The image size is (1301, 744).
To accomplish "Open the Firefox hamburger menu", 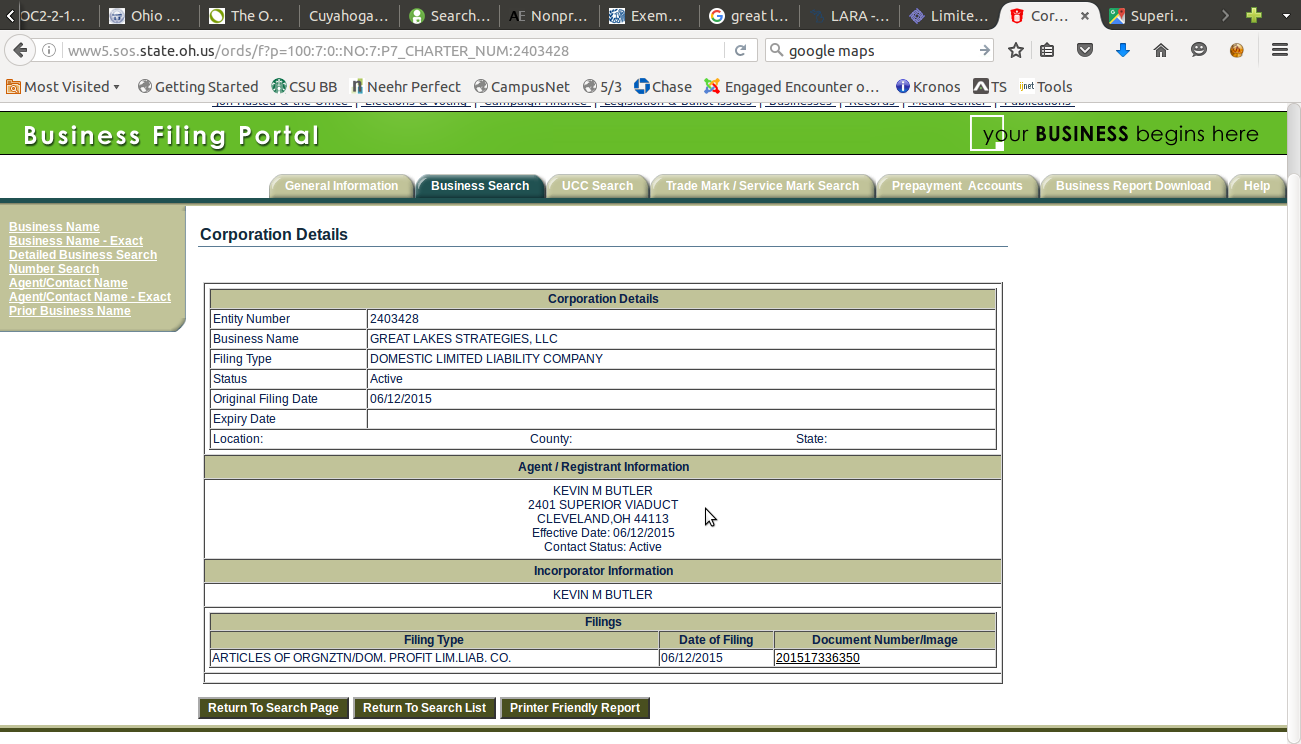I will pos(1279,51).
